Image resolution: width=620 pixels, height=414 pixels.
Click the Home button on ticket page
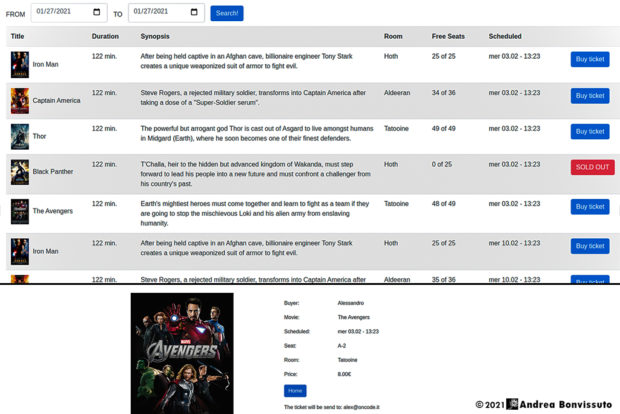pyautogui.click(x=295, y=391)
